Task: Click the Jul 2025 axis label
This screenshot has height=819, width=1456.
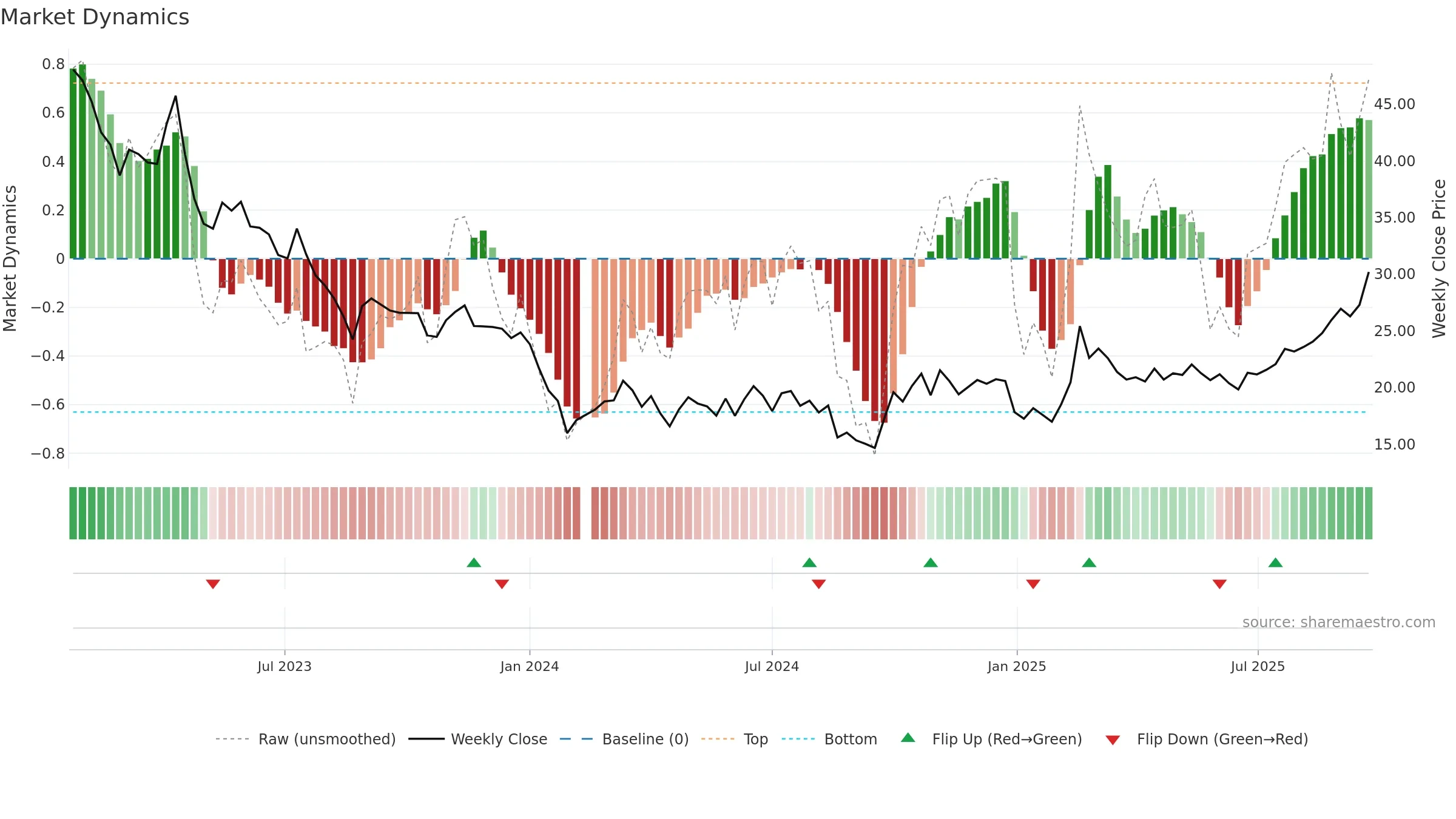Action: click(1258, 666)
